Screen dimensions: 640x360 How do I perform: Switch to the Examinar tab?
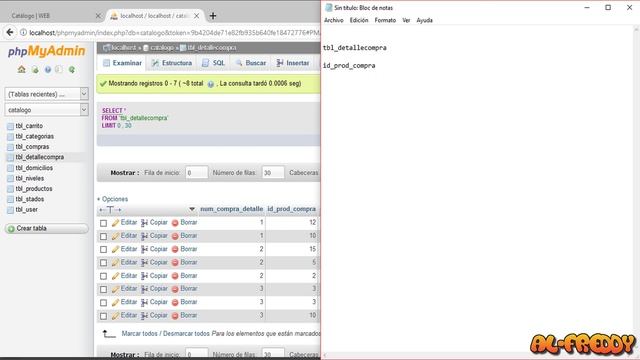tap(122, 63)
